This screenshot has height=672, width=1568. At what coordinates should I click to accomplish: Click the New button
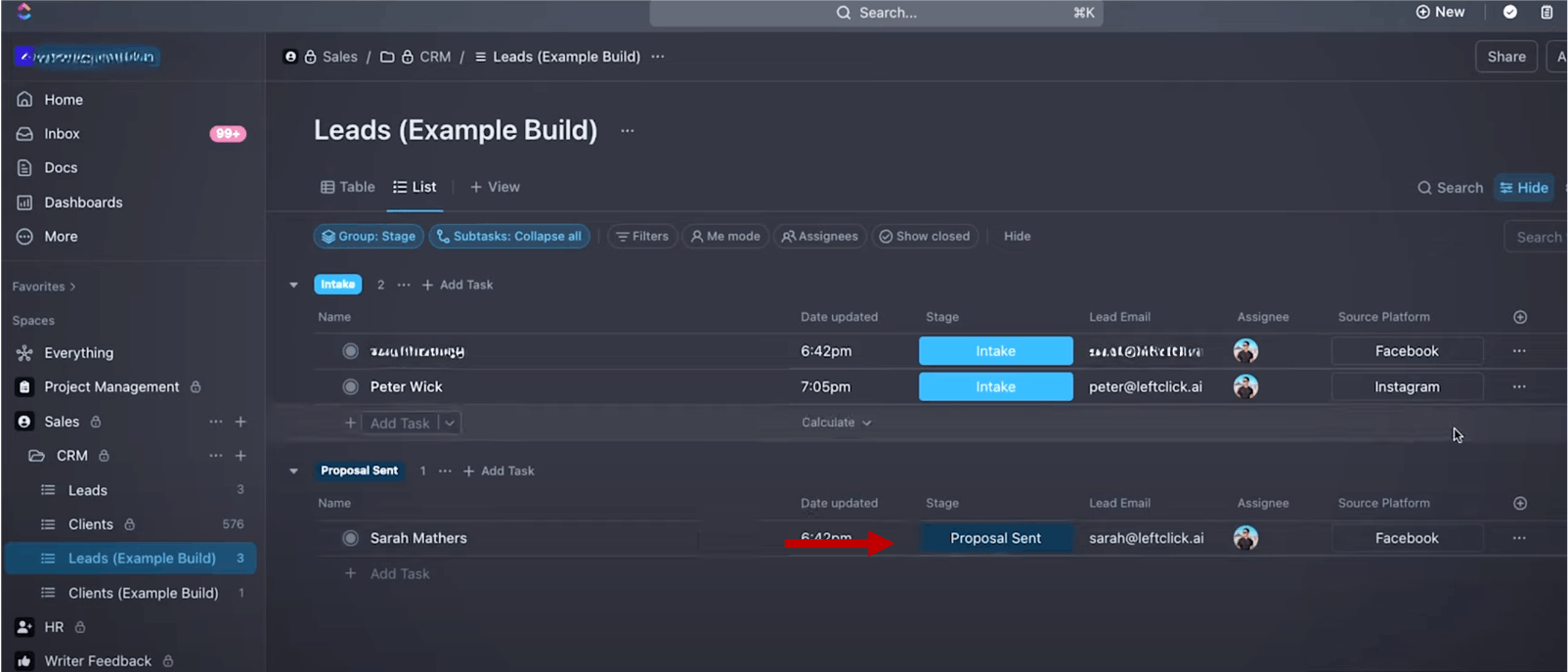pos(1440,12)
